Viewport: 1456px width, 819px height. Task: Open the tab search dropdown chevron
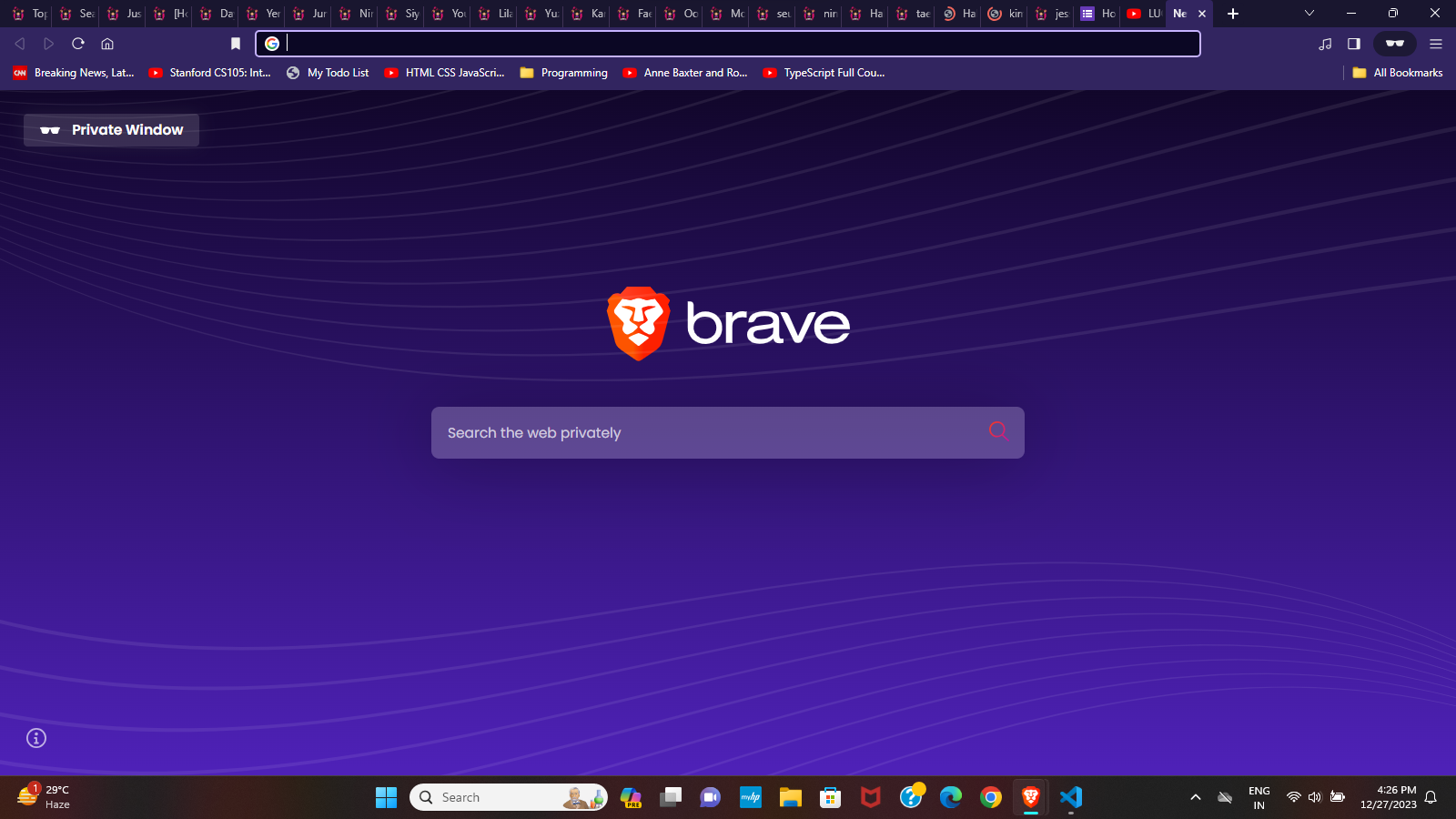click(1309, 14)
